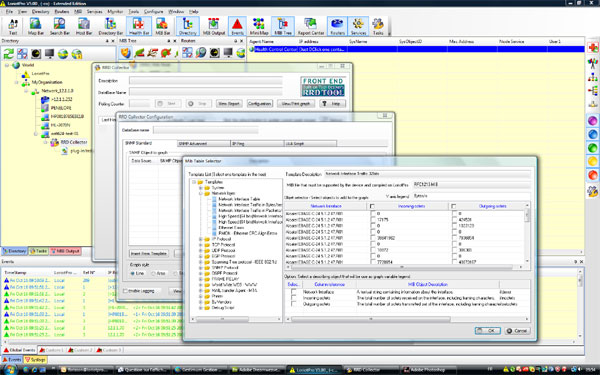
Task: Open the Report Center toolbar icon
Action: click(311, 26)
